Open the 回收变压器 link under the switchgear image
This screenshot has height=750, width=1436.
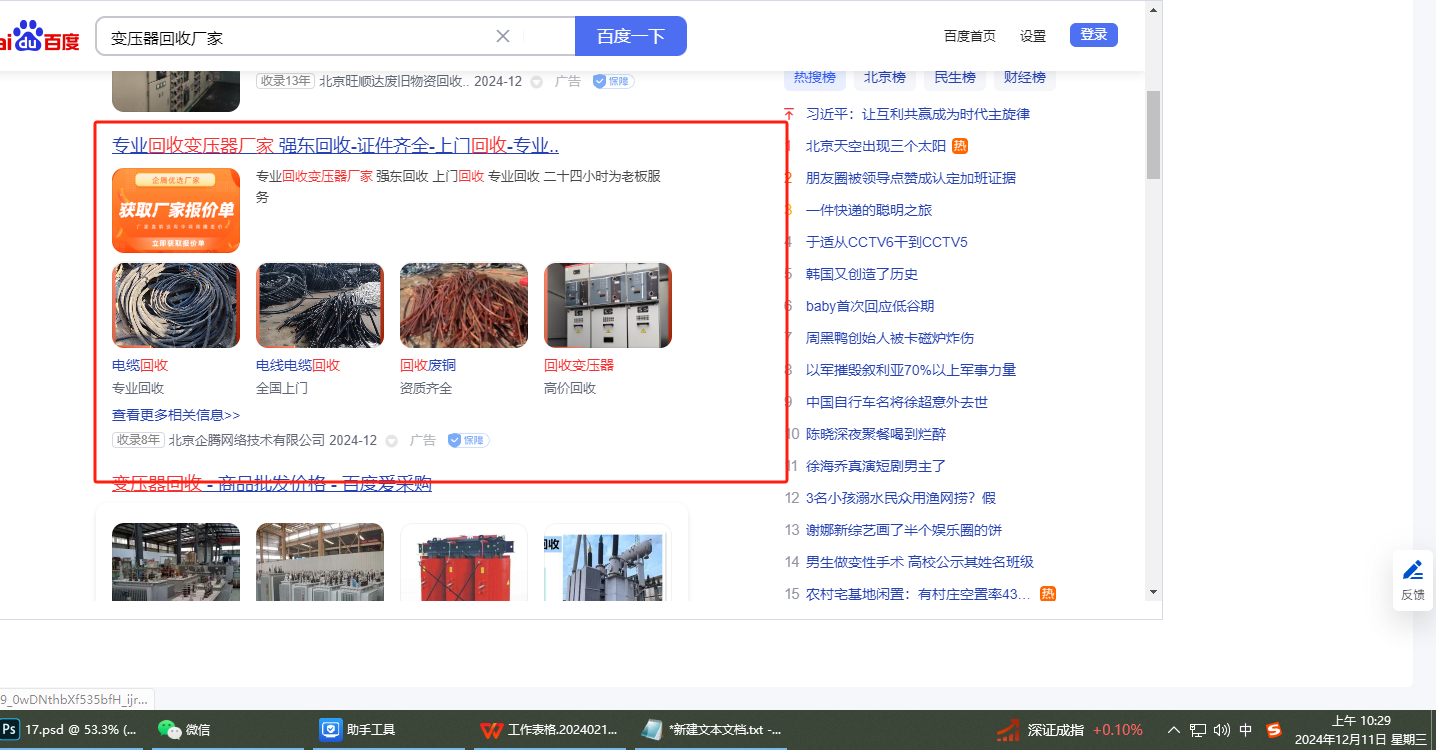click(579, 365)
